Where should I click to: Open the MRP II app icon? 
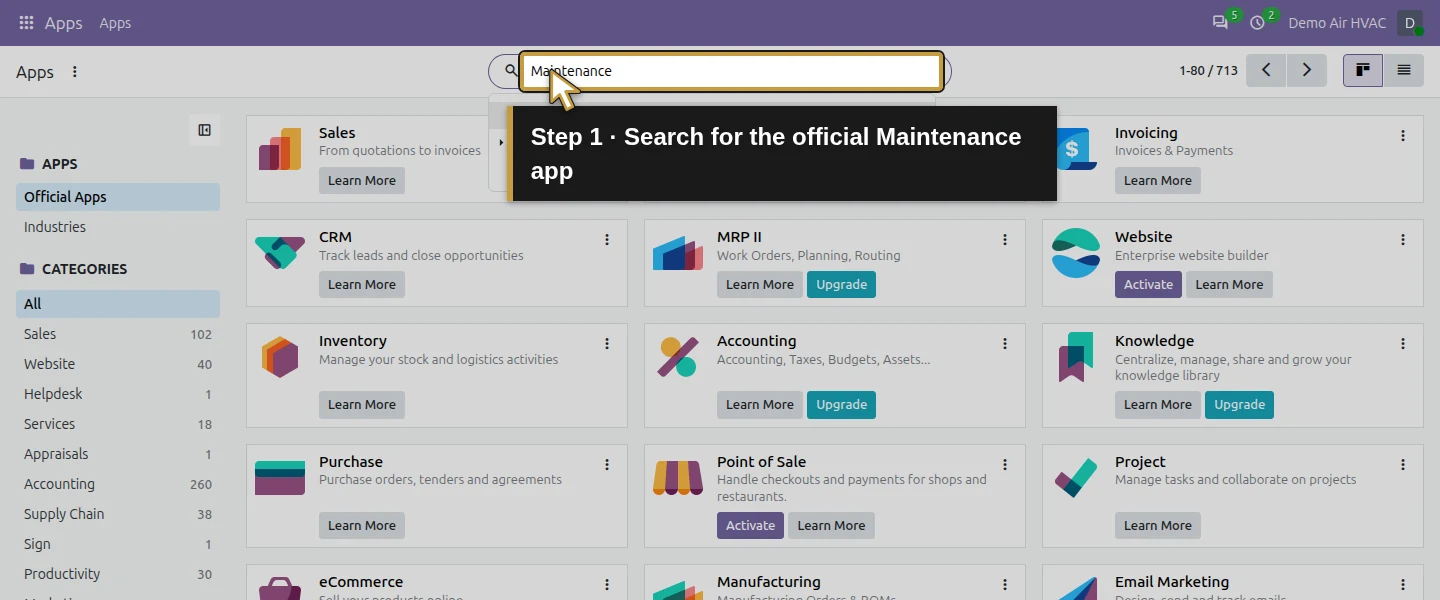pyautogui.click(x=678, y=253)
